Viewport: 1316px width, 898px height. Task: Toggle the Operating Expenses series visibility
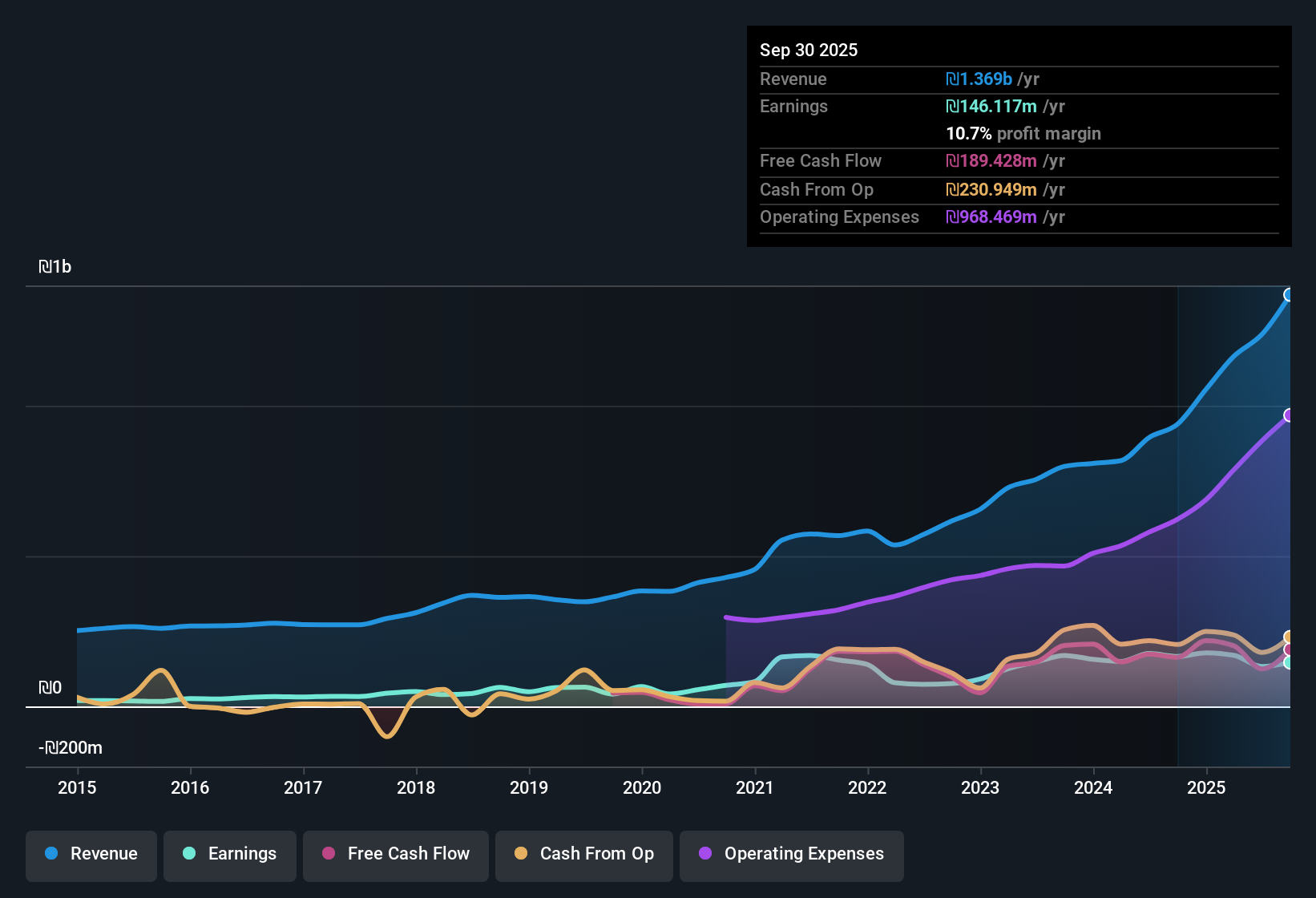click(791, 854)
